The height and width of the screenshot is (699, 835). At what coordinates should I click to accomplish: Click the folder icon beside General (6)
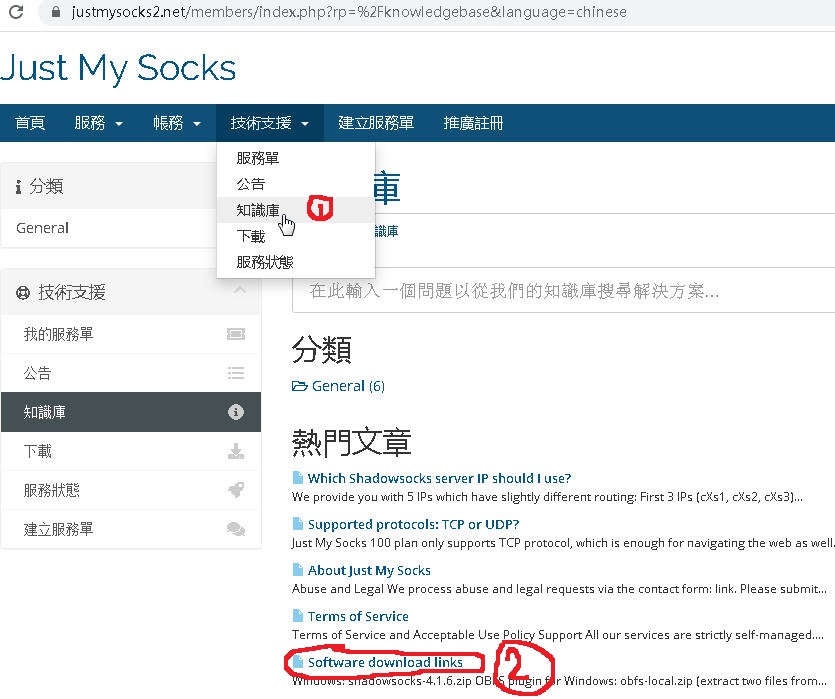pyautogui.click(x=300, y=386)
